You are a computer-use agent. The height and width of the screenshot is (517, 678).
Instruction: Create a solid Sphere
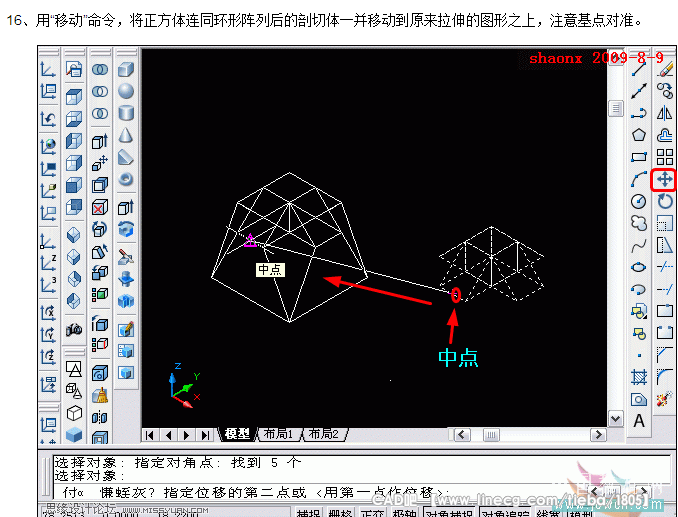126,91
